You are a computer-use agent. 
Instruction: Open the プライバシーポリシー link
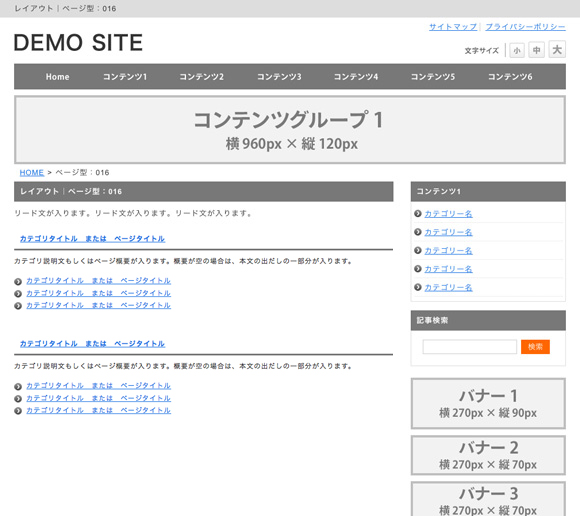click(x=525, y=27)
